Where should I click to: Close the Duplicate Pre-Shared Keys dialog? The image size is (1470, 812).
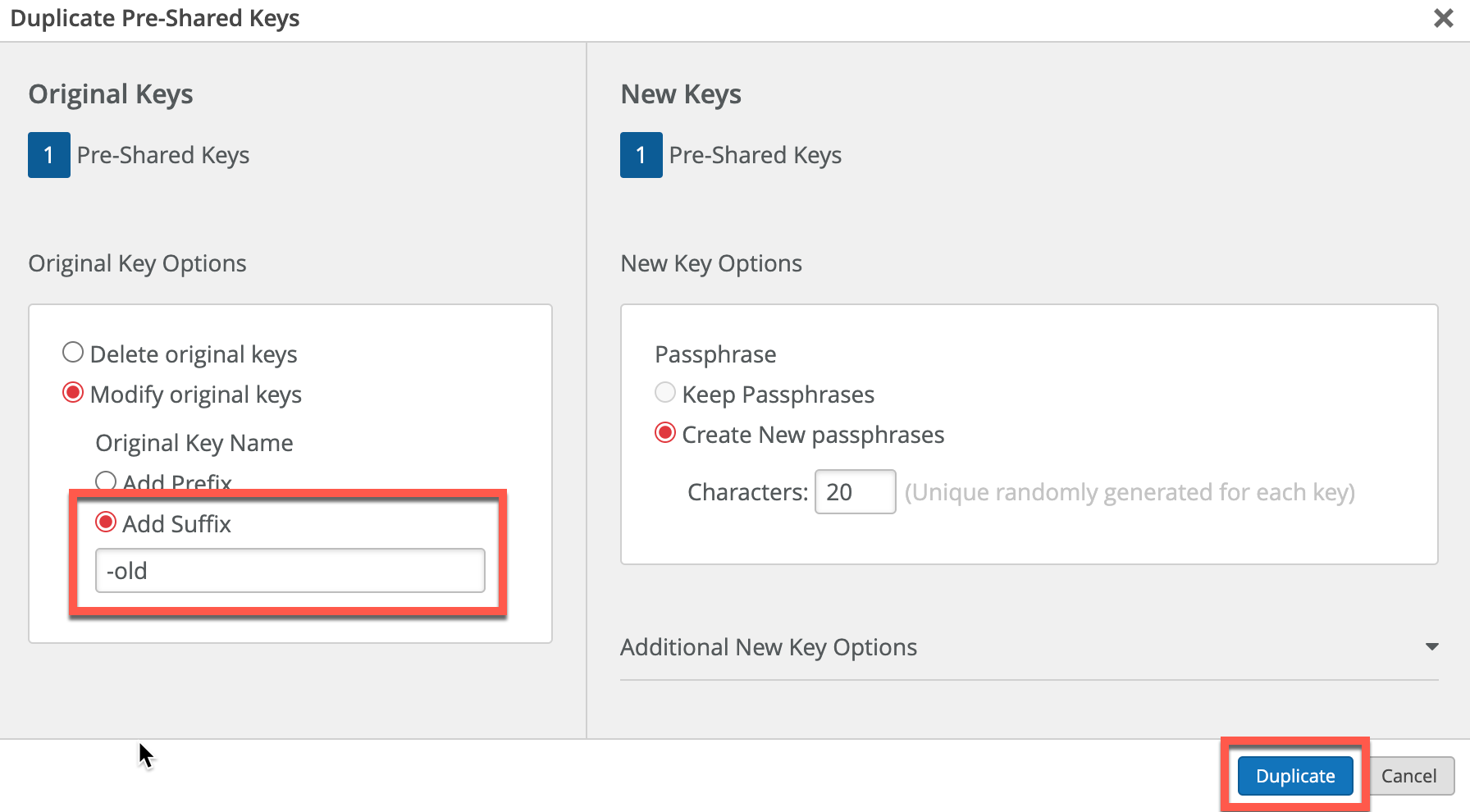1443,18
